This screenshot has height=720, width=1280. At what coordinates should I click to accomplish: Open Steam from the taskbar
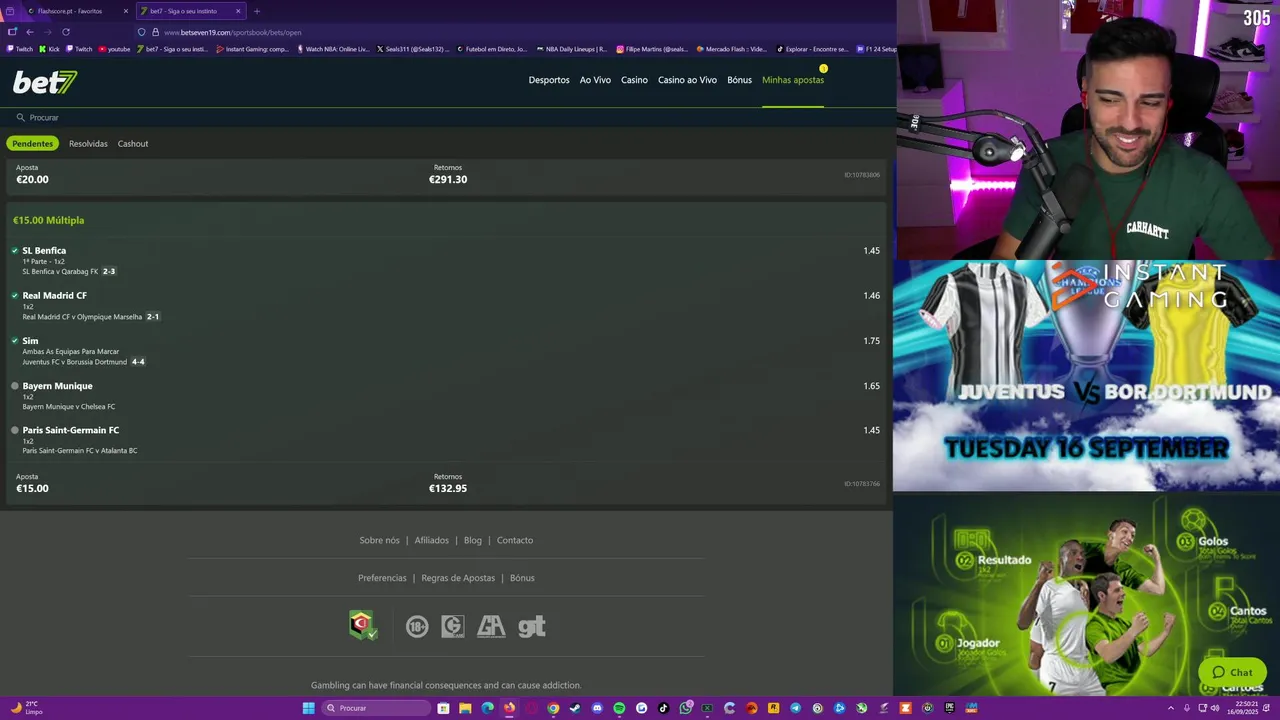pyautogui.click(x=575, y=708)
